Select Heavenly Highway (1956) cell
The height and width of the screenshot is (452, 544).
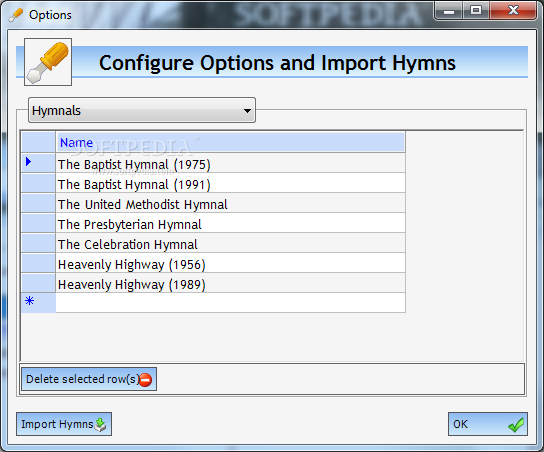(x=230, y=263)
